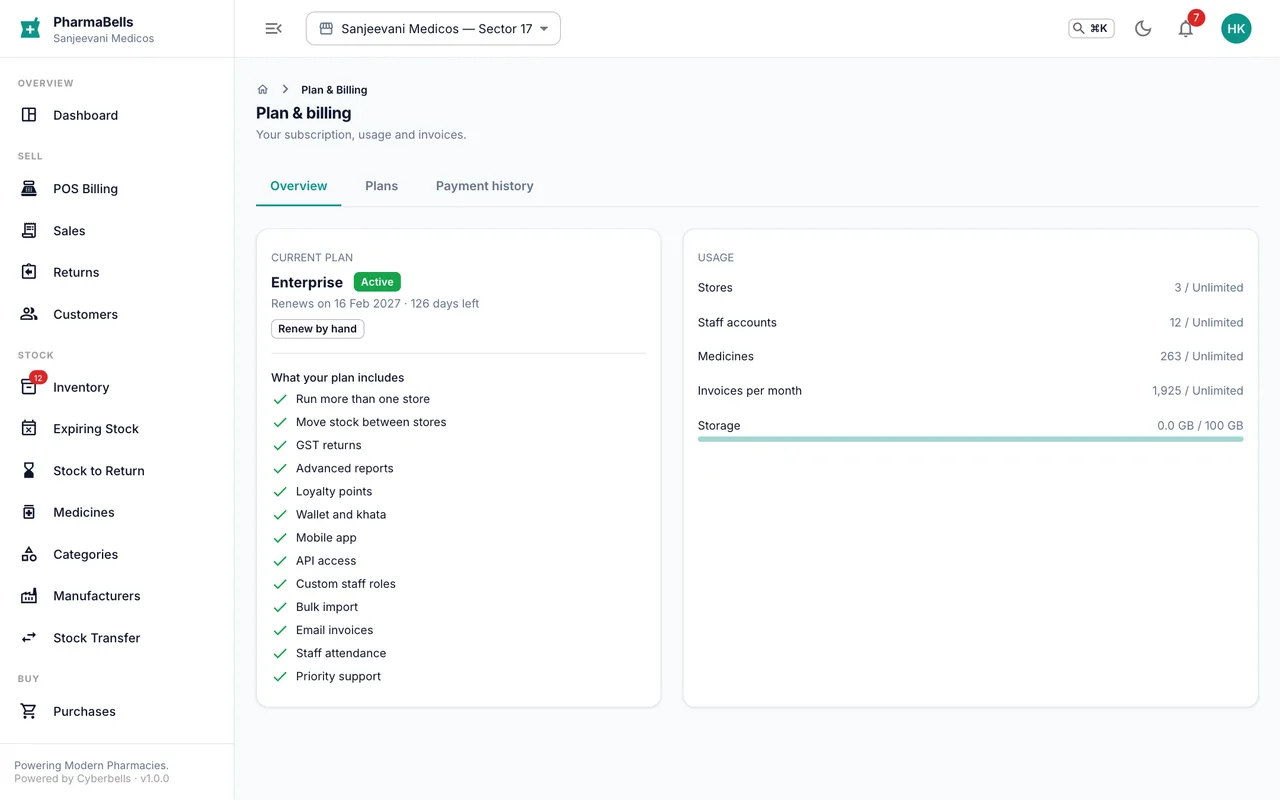Collapse the sidebar with the menu icon
The image size is (1280, 800).
(x=273, y=29)
